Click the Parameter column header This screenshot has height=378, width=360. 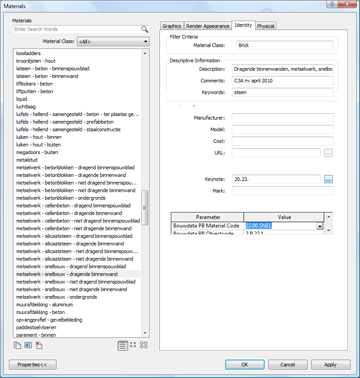(x=208, y=217)
